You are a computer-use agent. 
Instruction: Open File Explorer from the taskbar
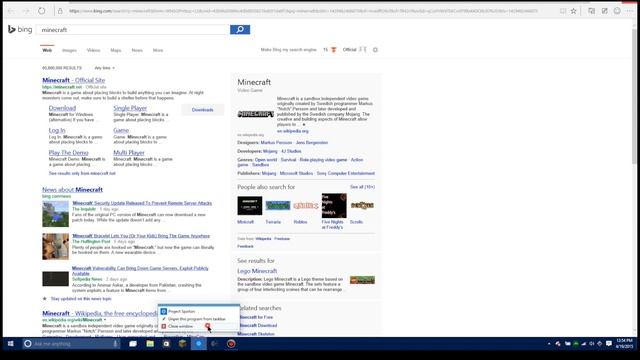pos(150,344)
